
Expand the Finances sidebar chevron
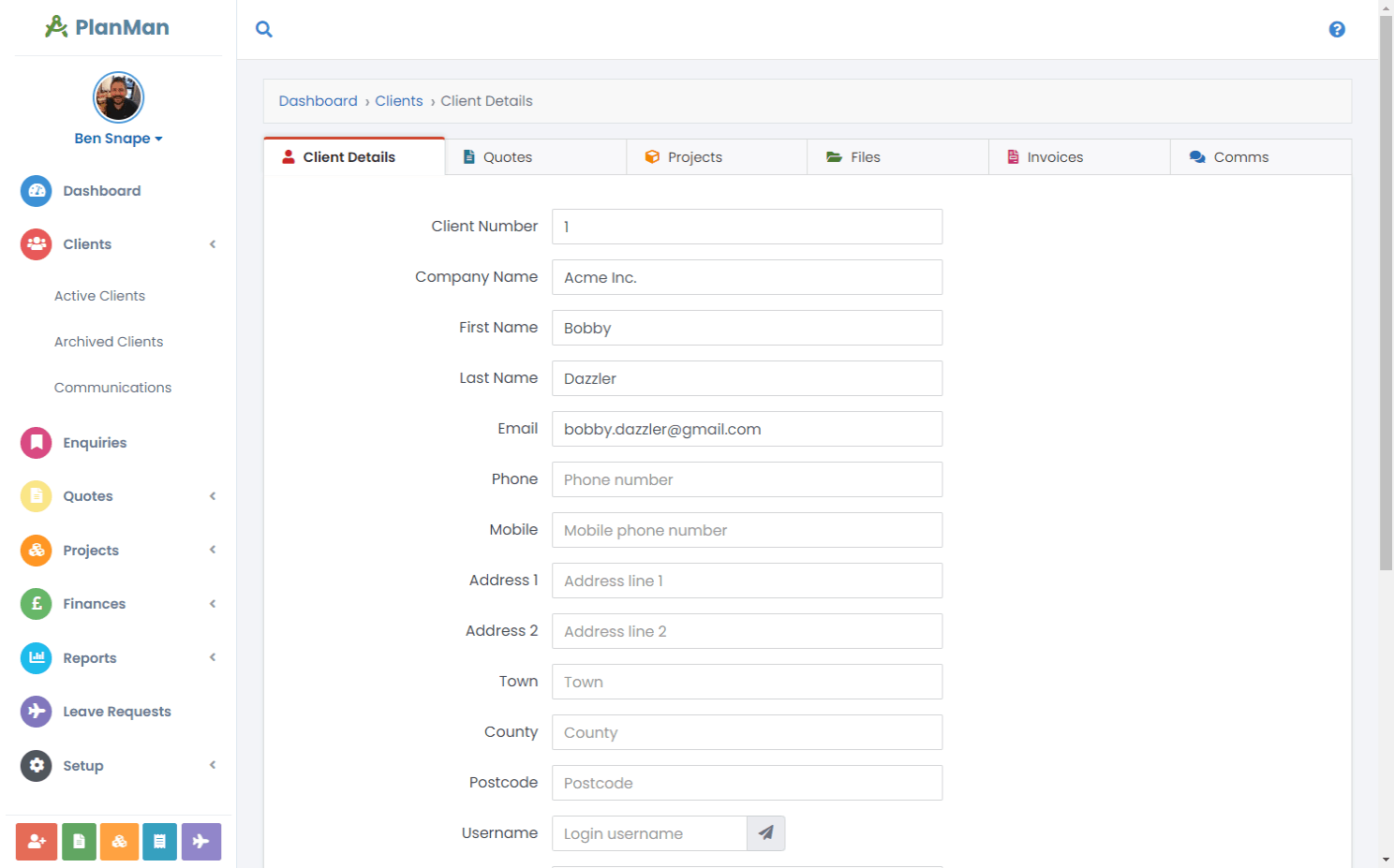[213, 604]
